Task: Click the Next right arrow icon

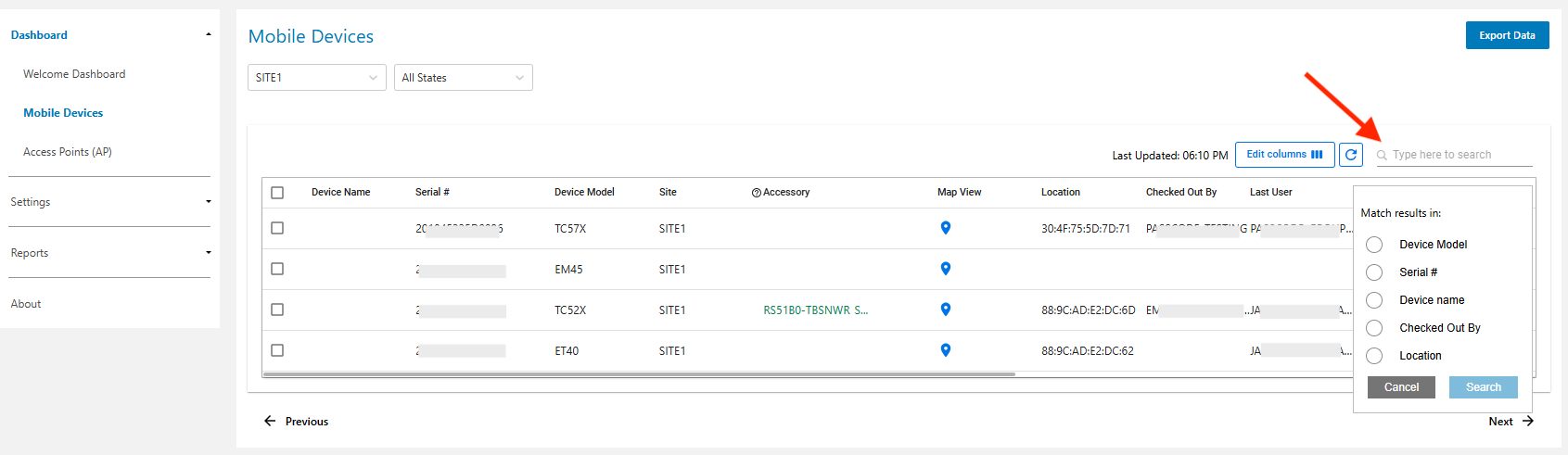Action: pyautogui.click(x=1528, y=422)
